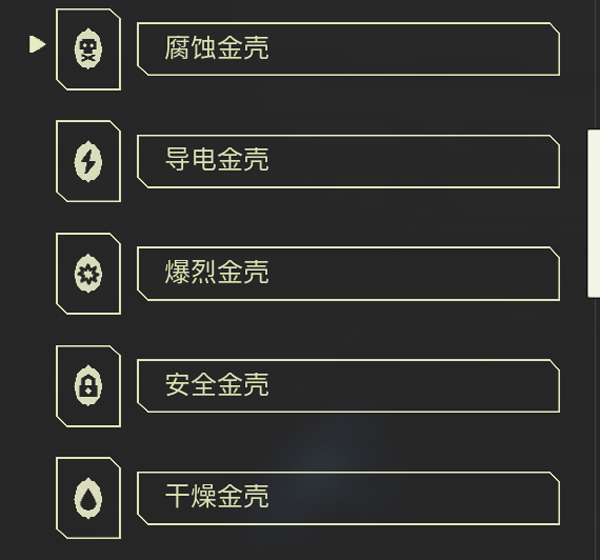
Task: Click the list scrollbar handle on the right
Action: [x=593, y=212]
